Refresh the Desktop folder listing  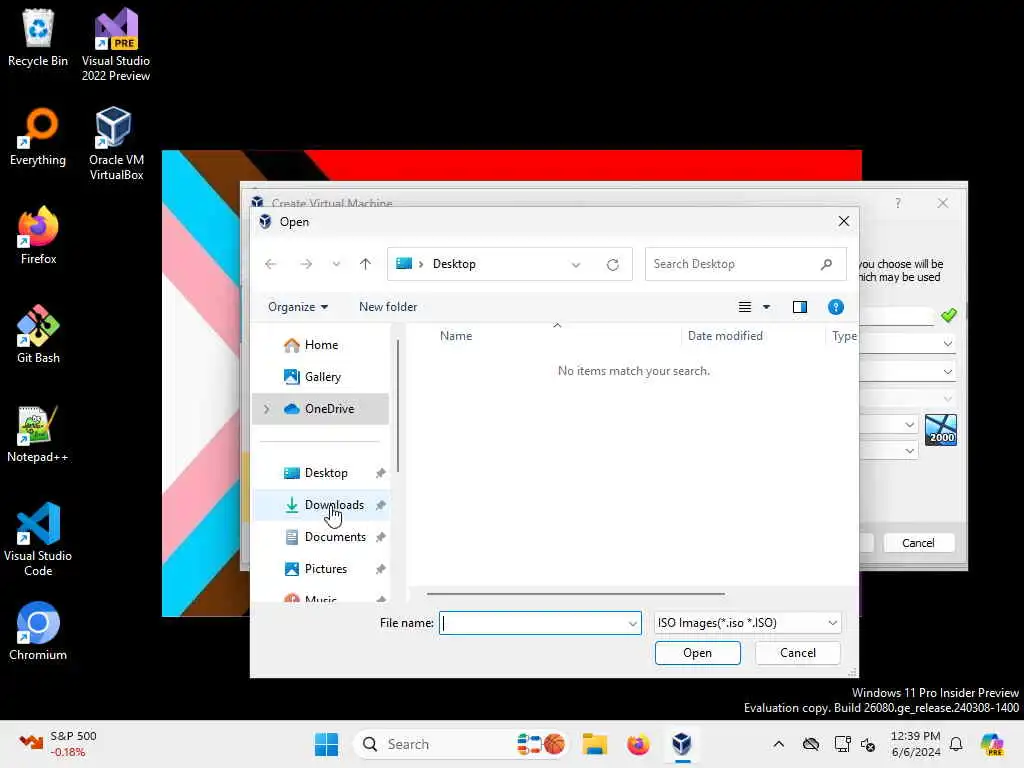[x=613, y=264]
